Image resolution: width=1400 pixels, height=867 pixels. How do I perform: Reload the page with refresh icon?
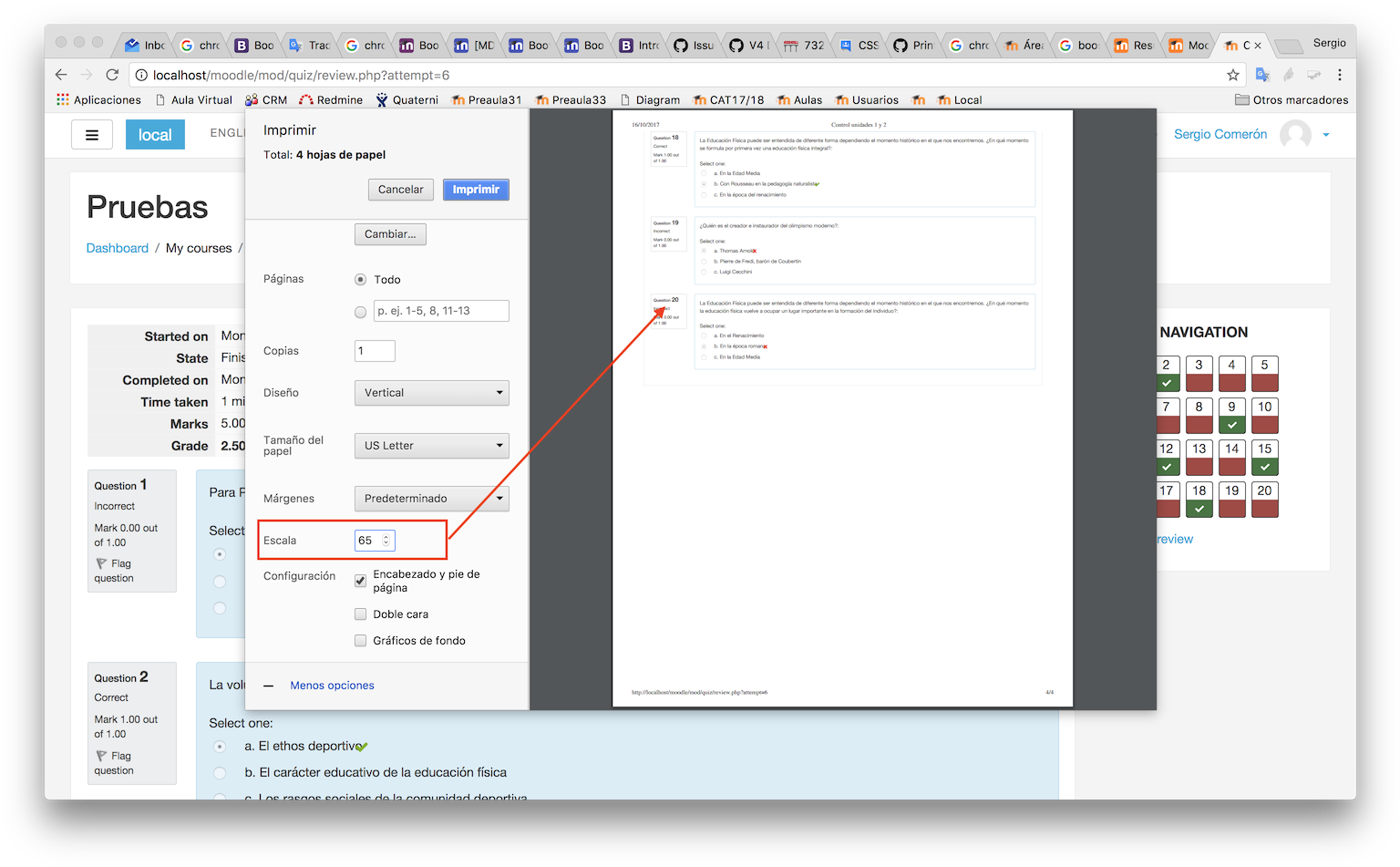pos(112,75)
